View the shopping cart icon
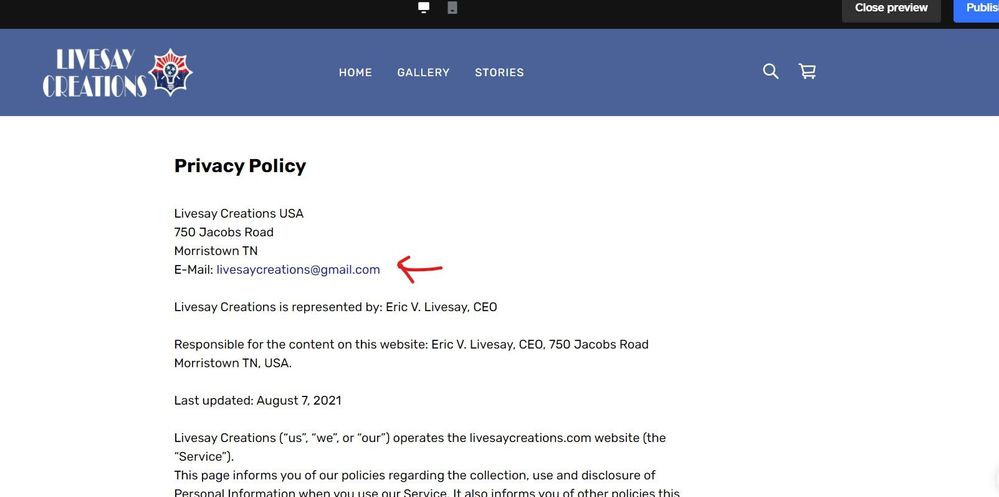Image resolution: width=999 pixels, height=497 pixels. click(x=807, y=71)
